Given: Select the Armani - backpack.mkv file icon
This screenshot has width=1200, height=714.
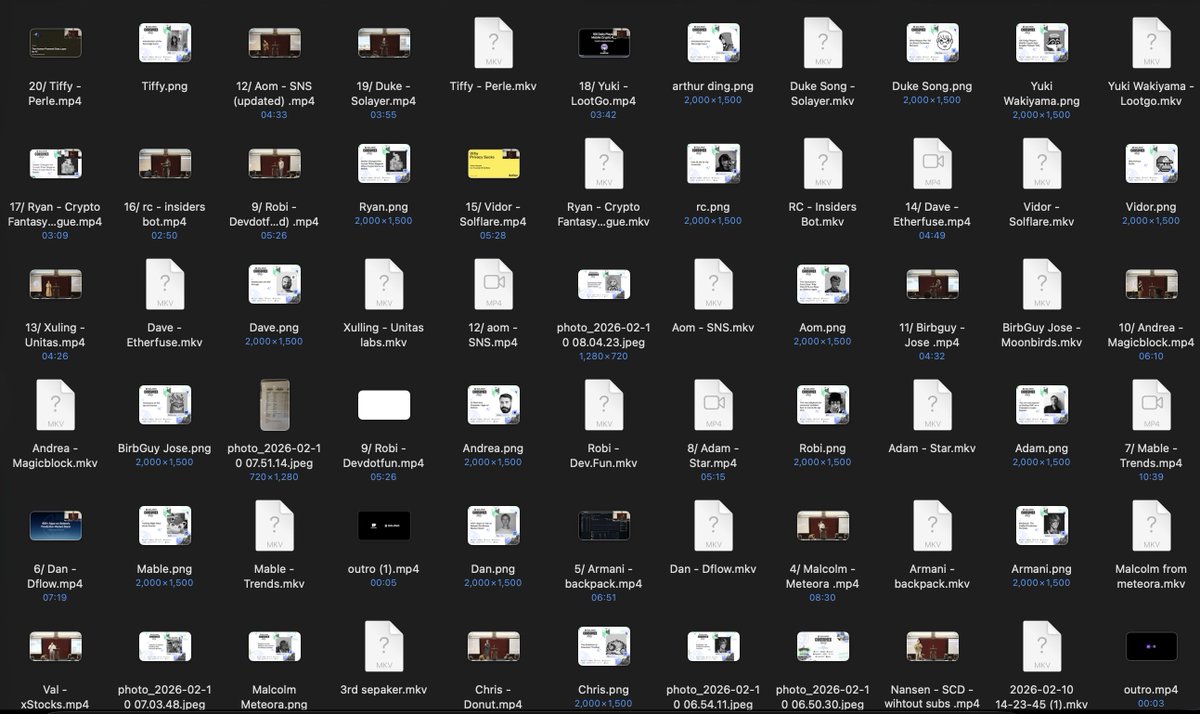Looking at the screenshot, I should (932, 526).
